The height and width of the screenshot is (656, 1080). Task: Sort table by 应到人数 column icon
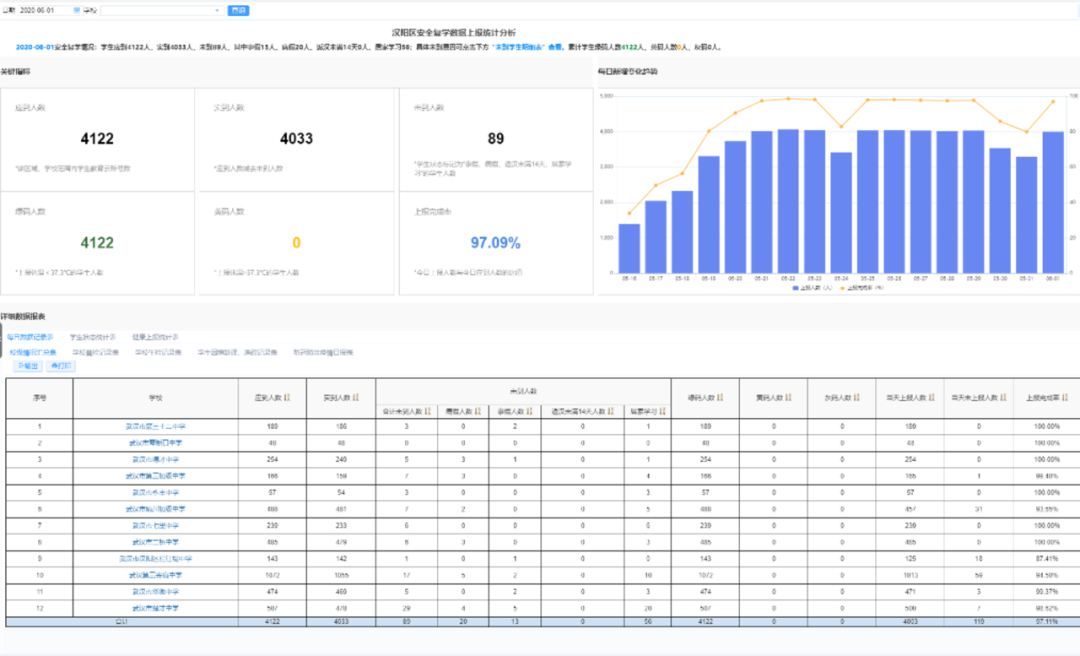(x=288, y=398)
